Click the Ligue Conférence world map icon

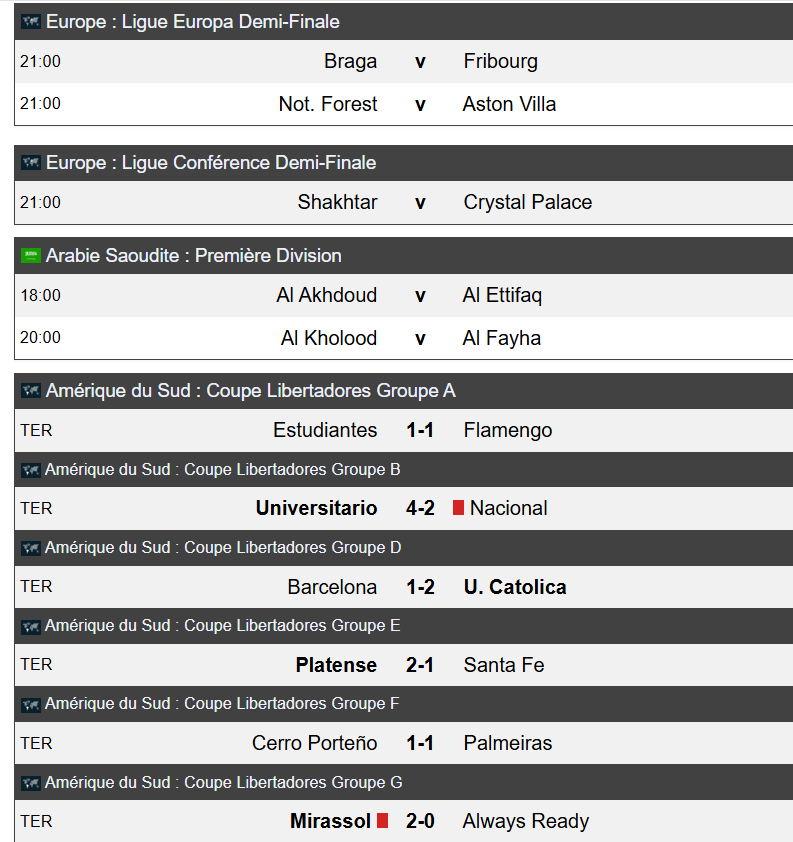click(x=31, y=162)
